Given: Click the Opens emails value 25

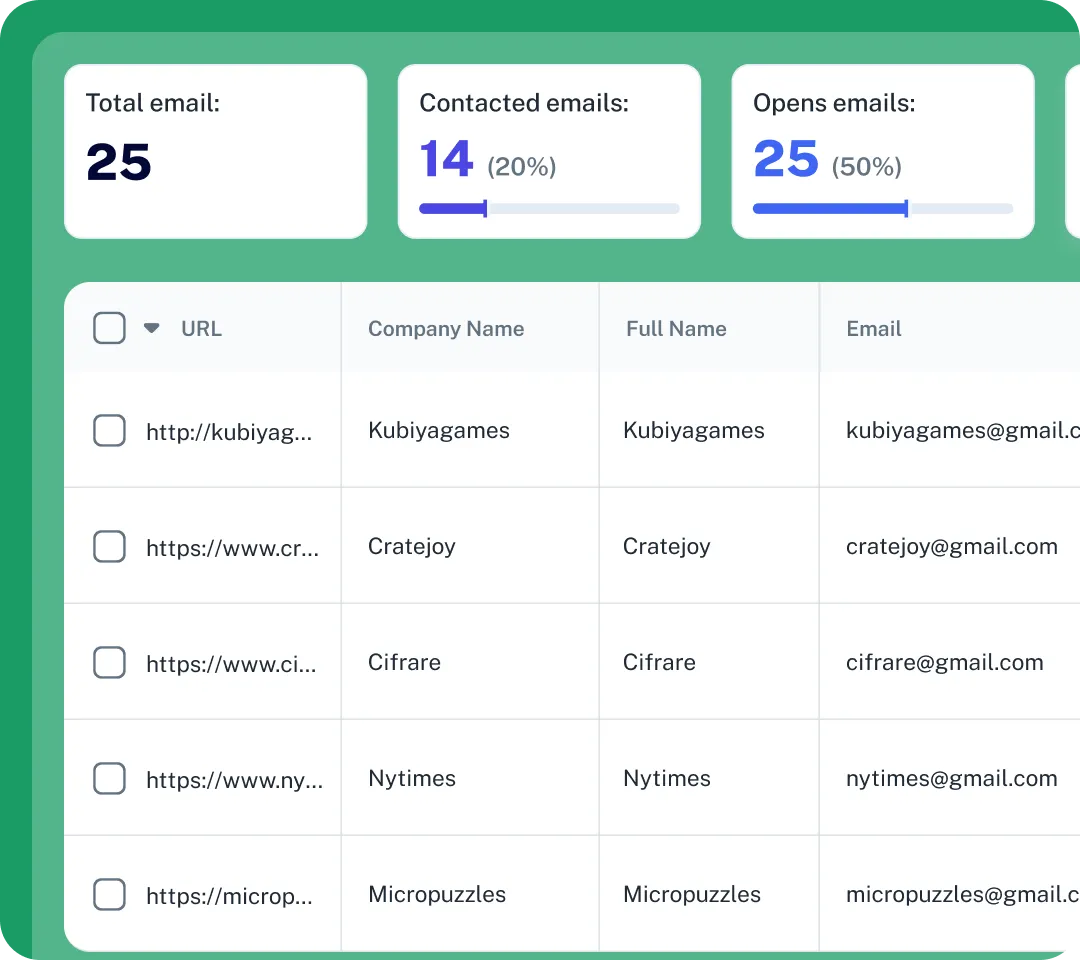Looking at the screenshot, I should [785, 159].
